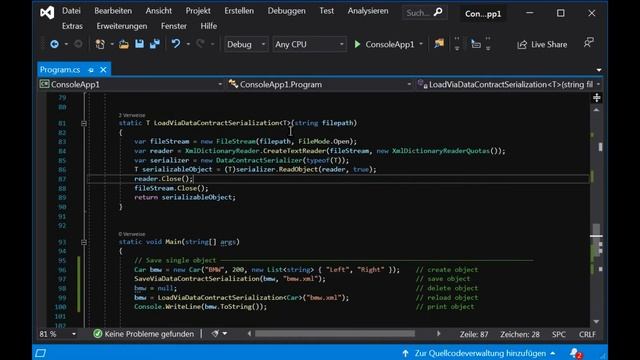Open the Hilfe menu
640x360 pixels.
[x=209, y=26]
